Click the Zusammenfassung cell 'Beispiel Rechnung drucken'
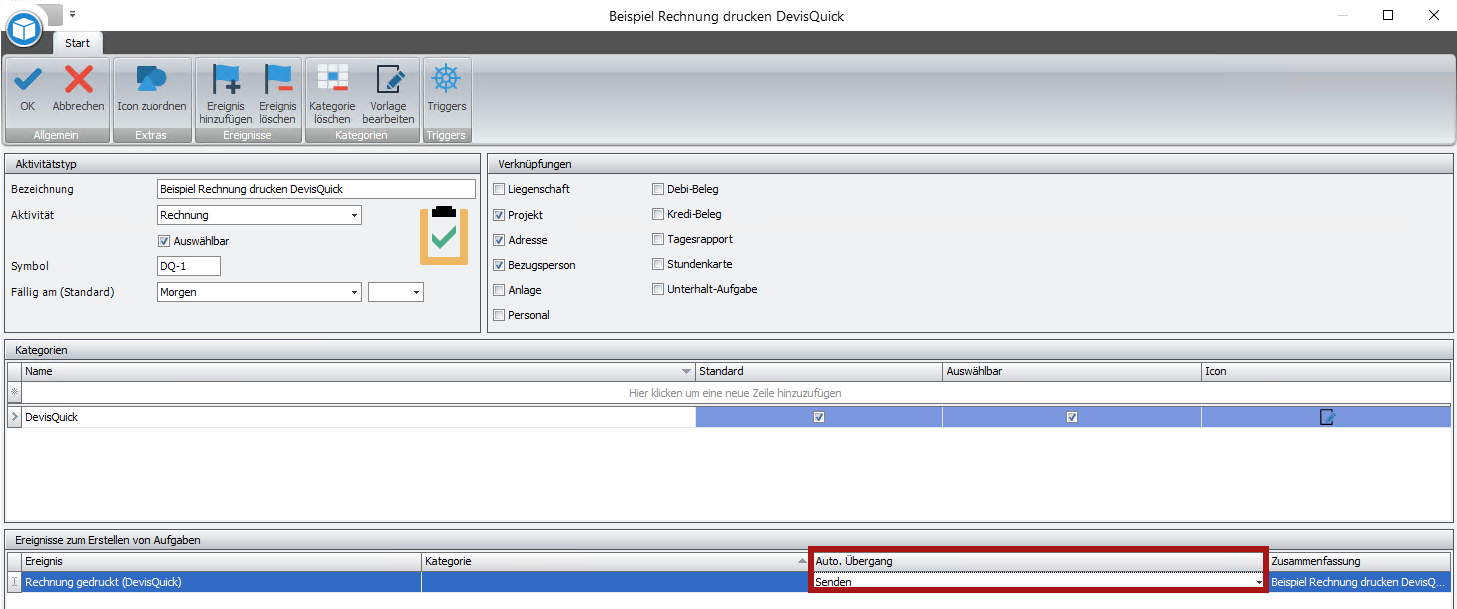This screenshot has height=609, width=1457. coord(1358,581)
